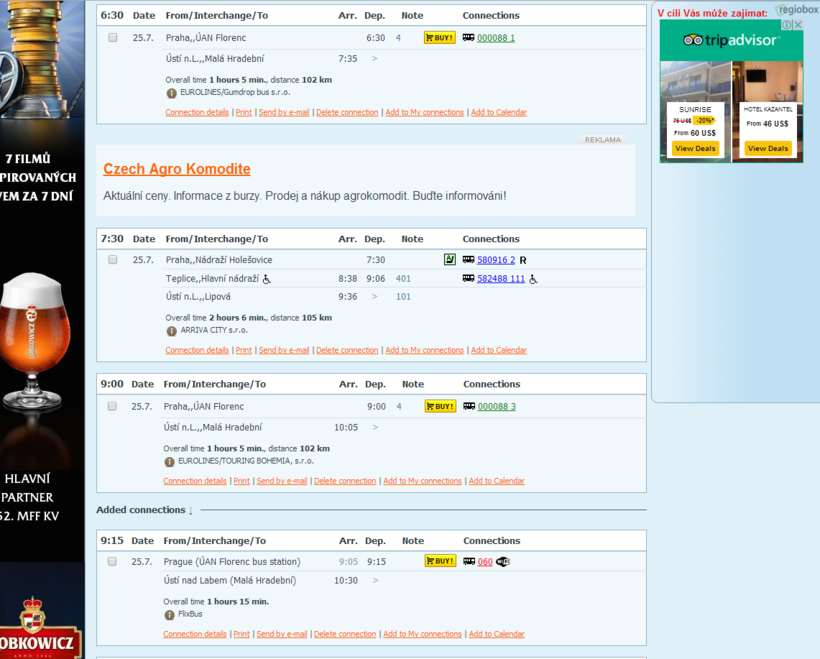This screenshot has height=659, width=820.
Task: Click BUY button for 9:15 FlixBus connection
Action: tap(439, 561)
